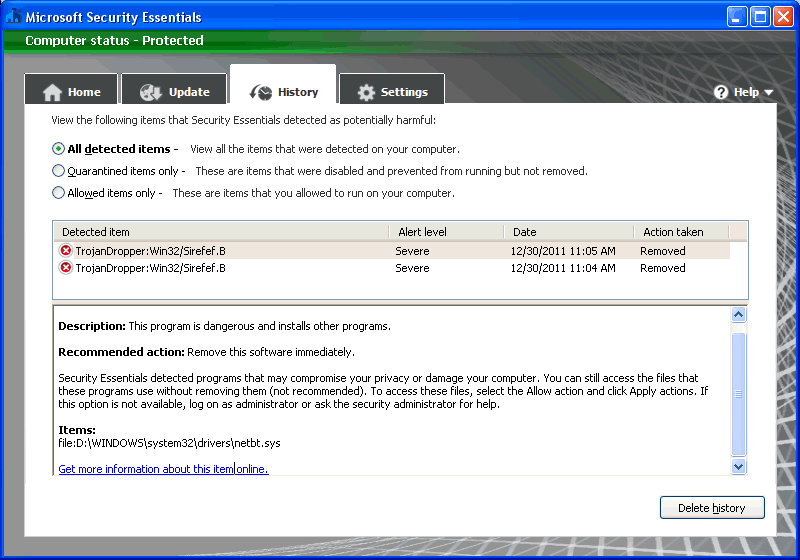
Task: Click the gear icon on Settings tab
Action: pos(366,92)
